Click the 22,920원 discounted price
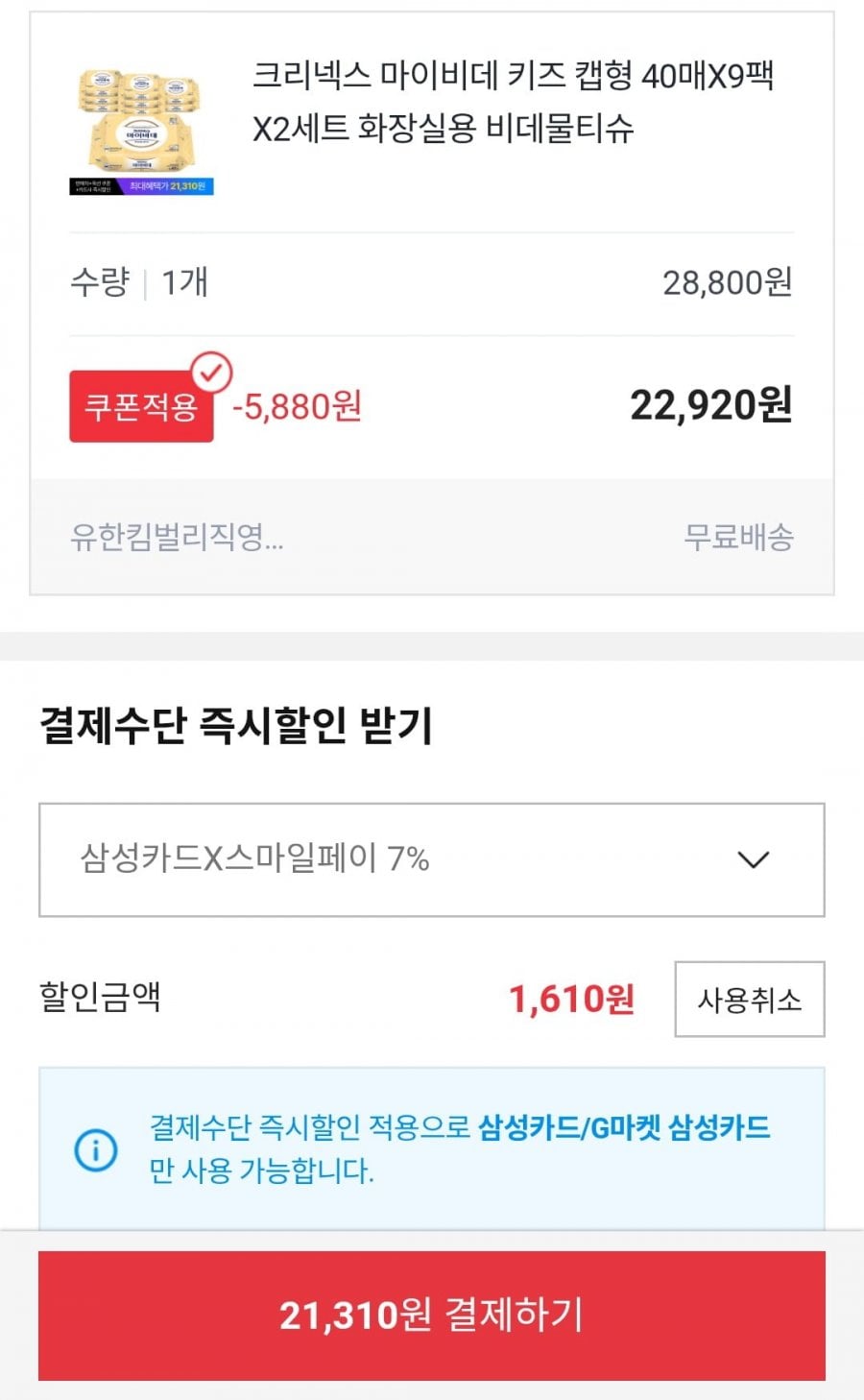Screen dimensions: 864x1400 coord(711,405)
